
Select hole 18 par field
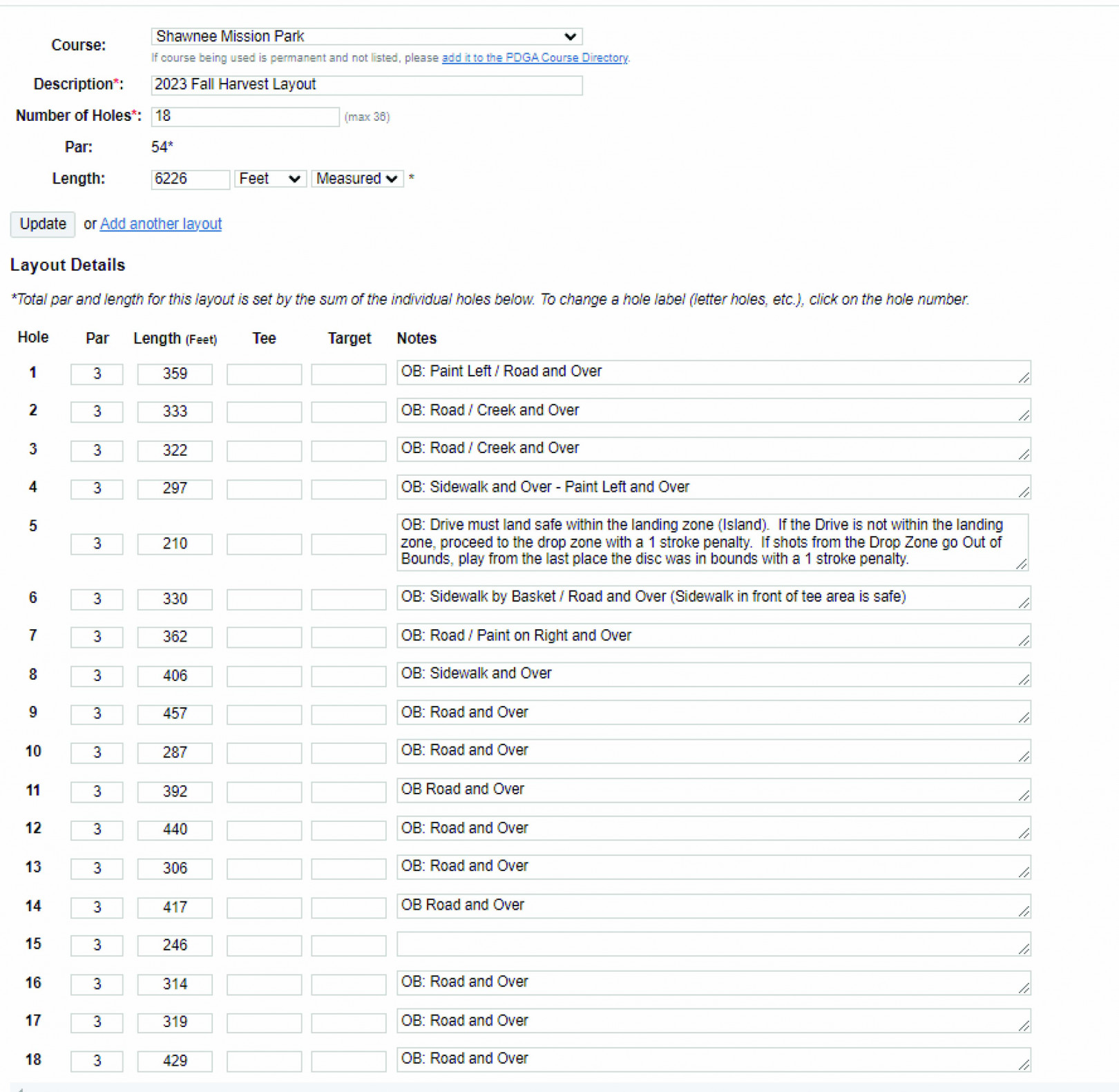(x=97, y=1061)
